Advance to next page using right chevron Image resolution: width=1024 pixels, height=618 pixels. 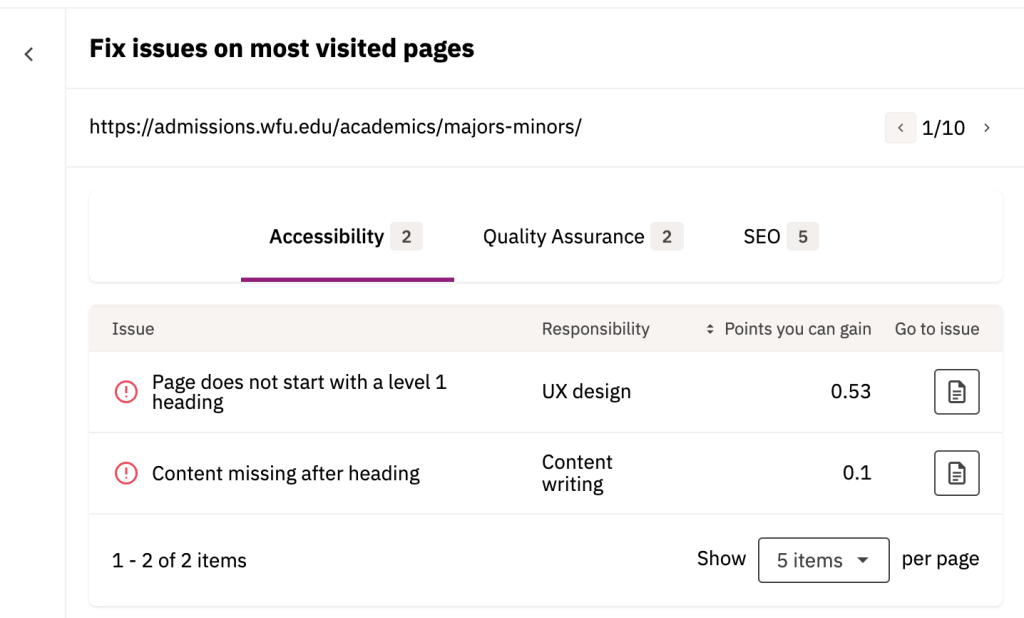coord(987,128)
